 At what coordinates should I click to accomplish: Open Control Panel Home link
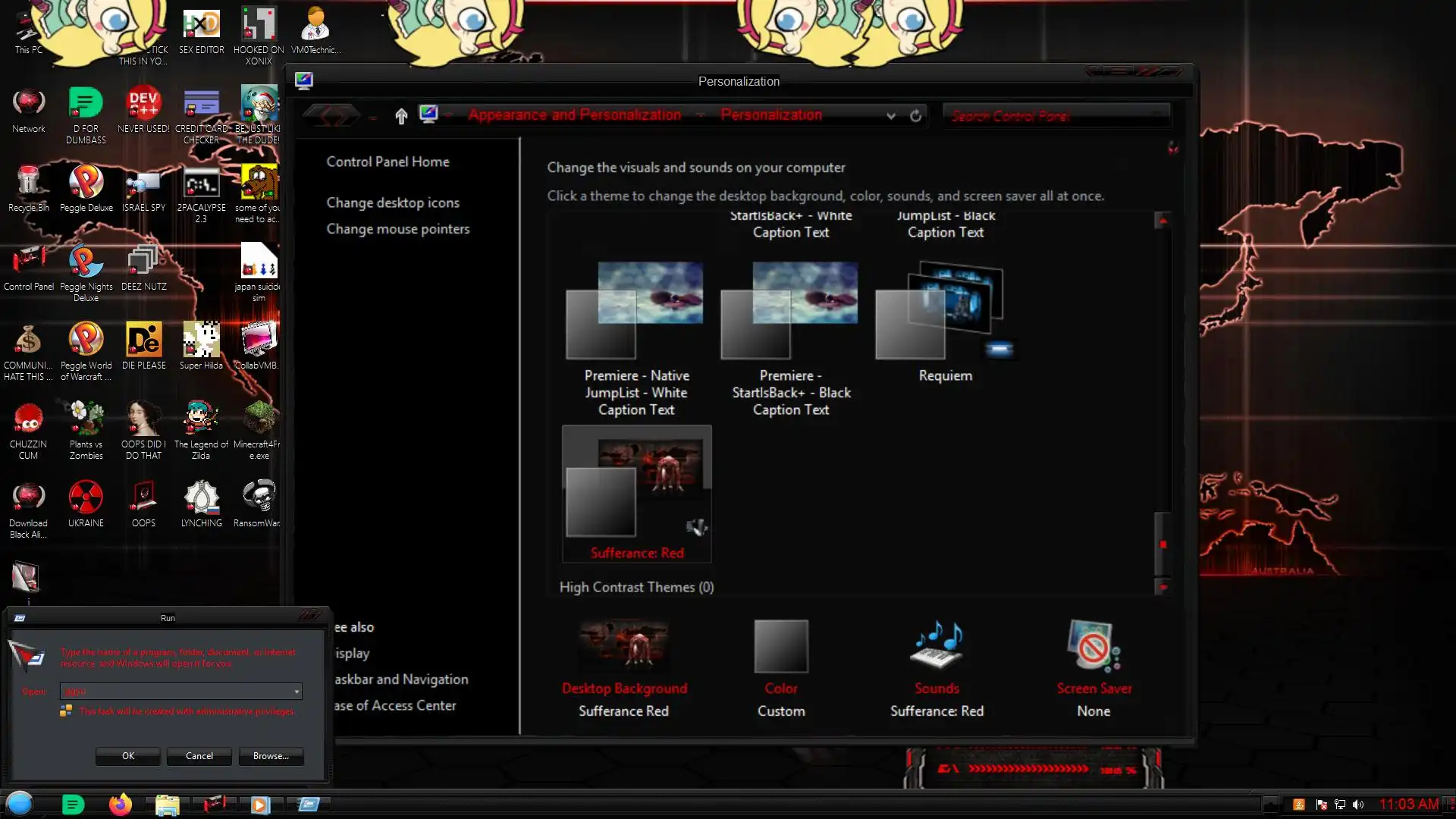(x=388, y=162)
